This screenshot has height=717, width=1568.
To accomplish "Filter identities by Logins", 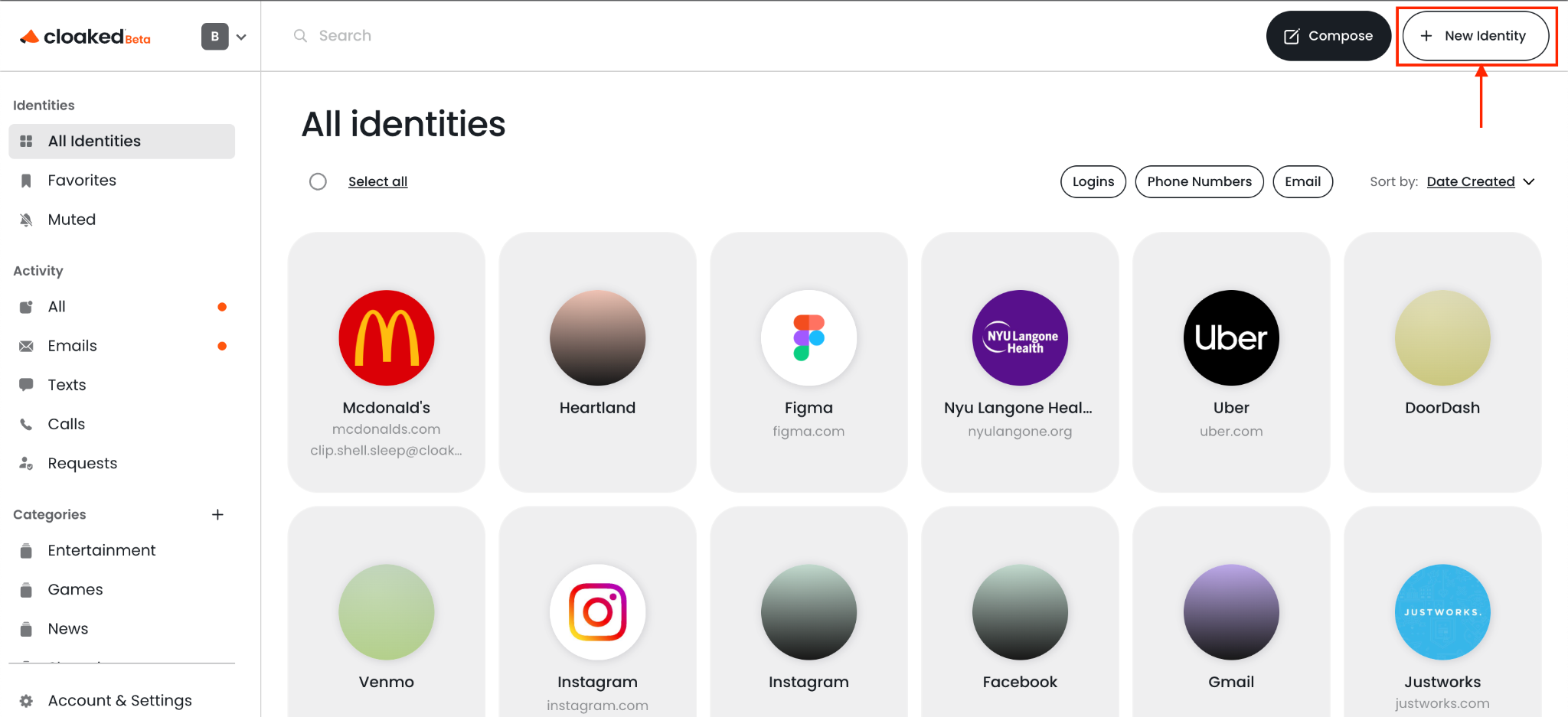I will pyautogui.click(x=1093, y=181).
